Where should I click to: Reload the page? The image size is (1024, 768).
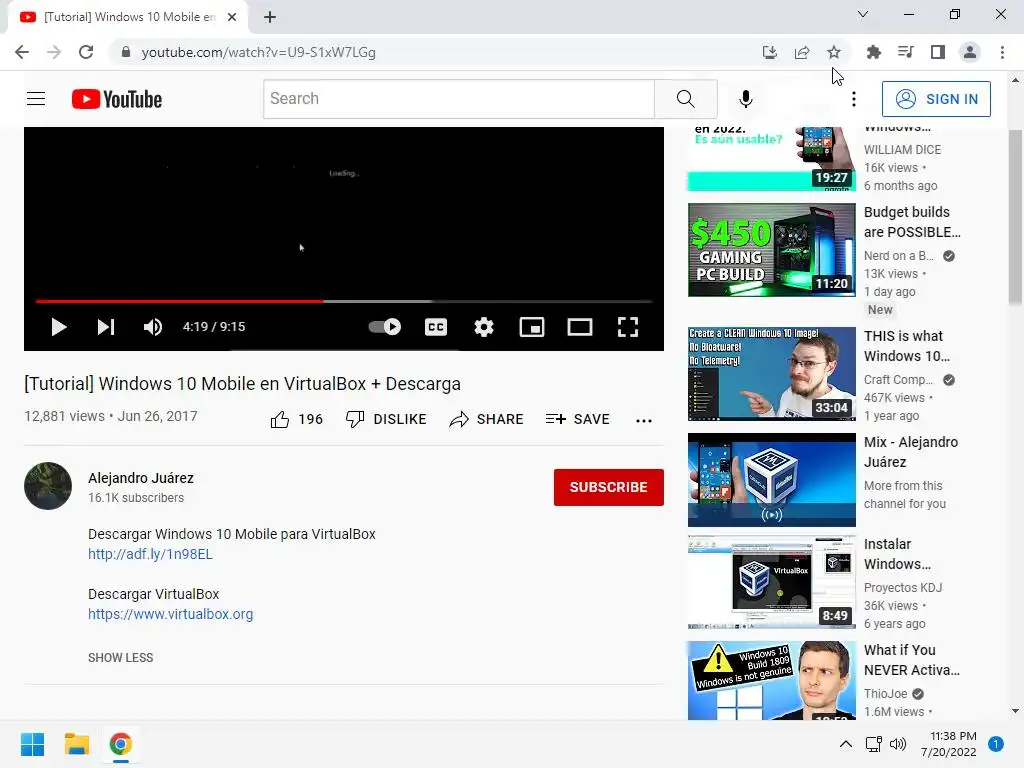[86, 52]
